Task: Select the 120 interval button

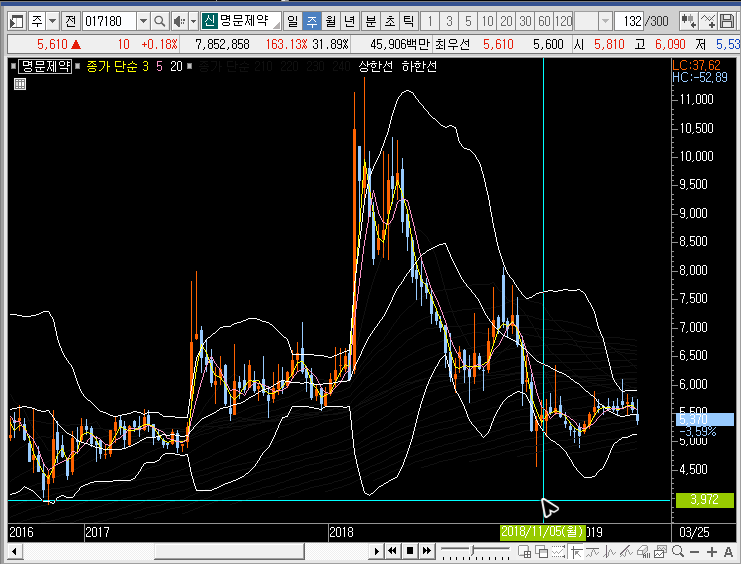Action: pos(563,21)
